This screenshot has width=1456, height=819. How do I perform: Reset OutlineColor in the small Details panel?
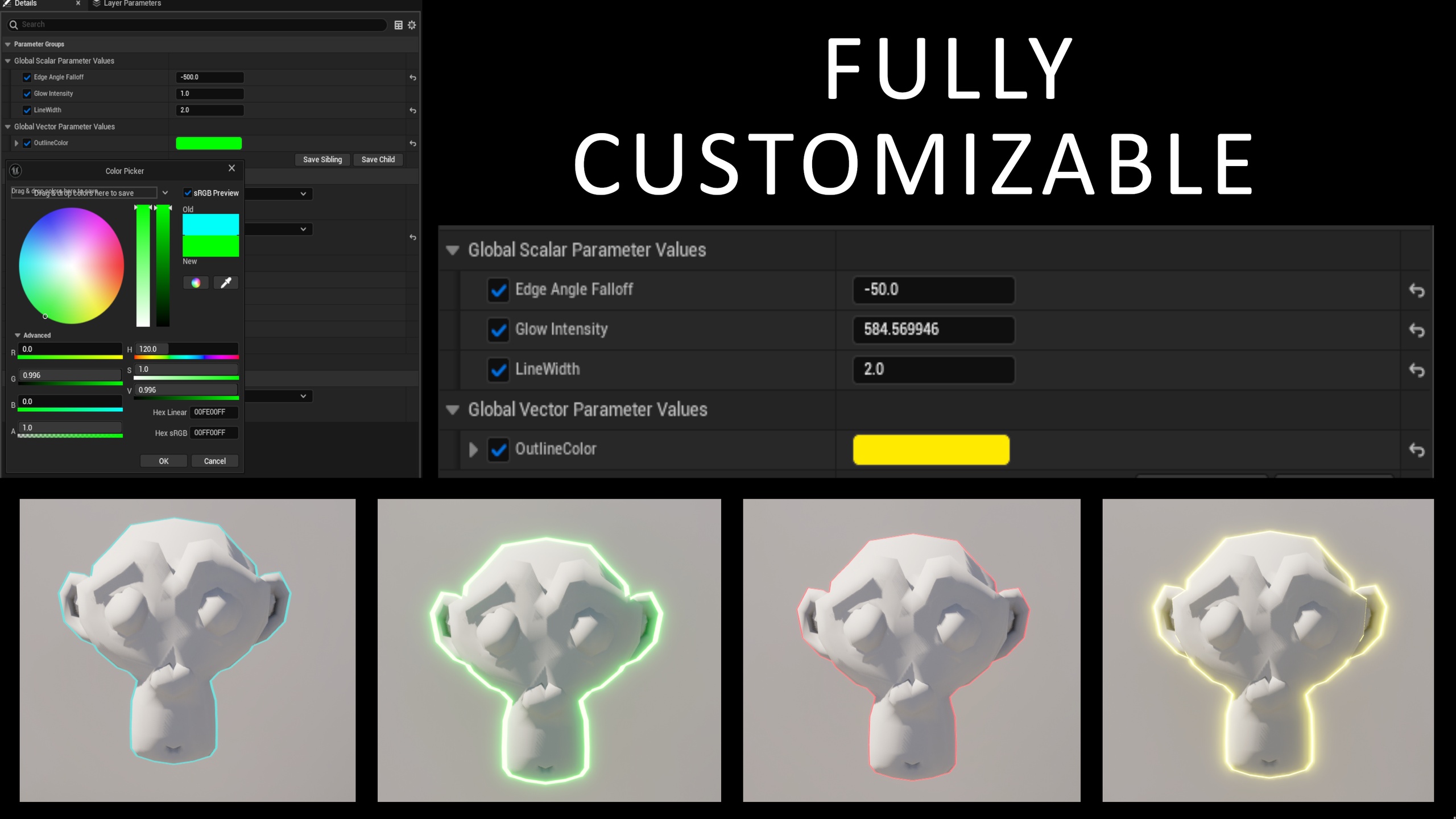413,143
